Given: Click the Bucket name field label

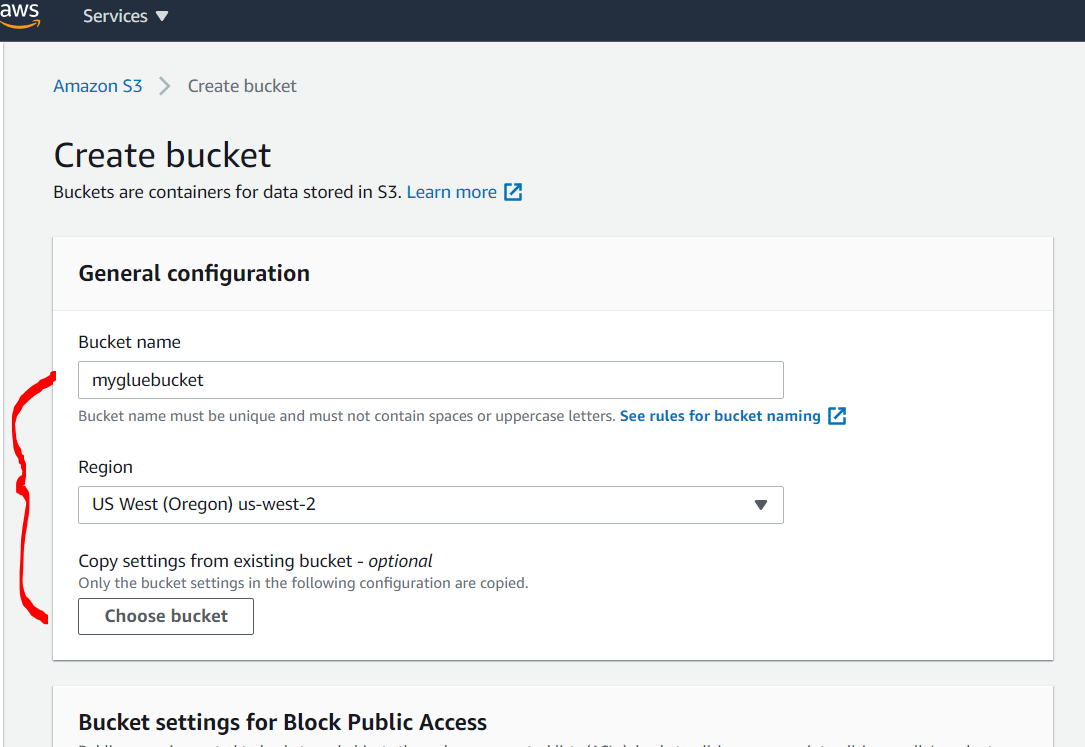Looking at the screenshot, I should tap(129, 342).
